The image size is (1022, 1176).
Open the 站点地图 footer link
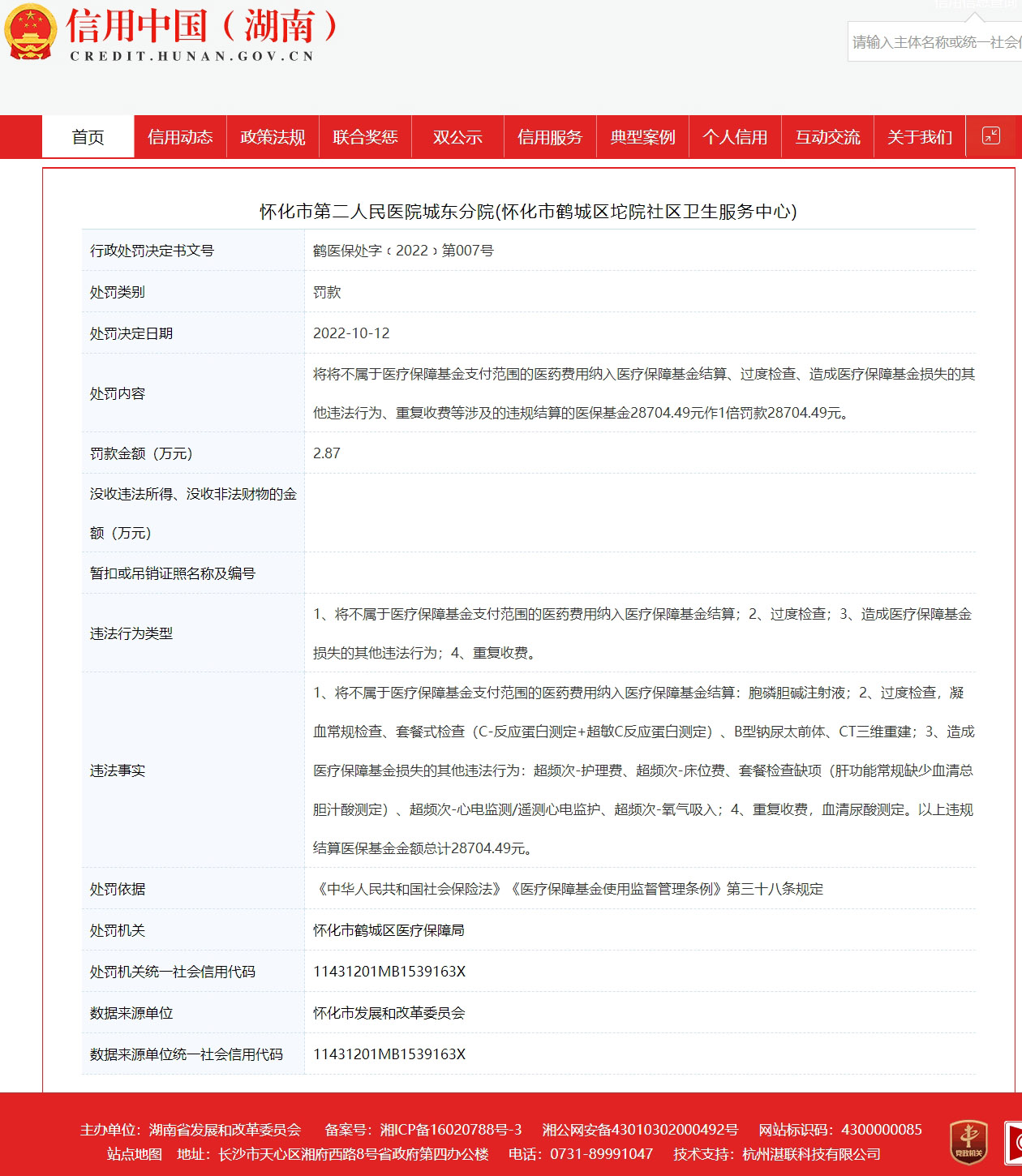(135, 1154)
